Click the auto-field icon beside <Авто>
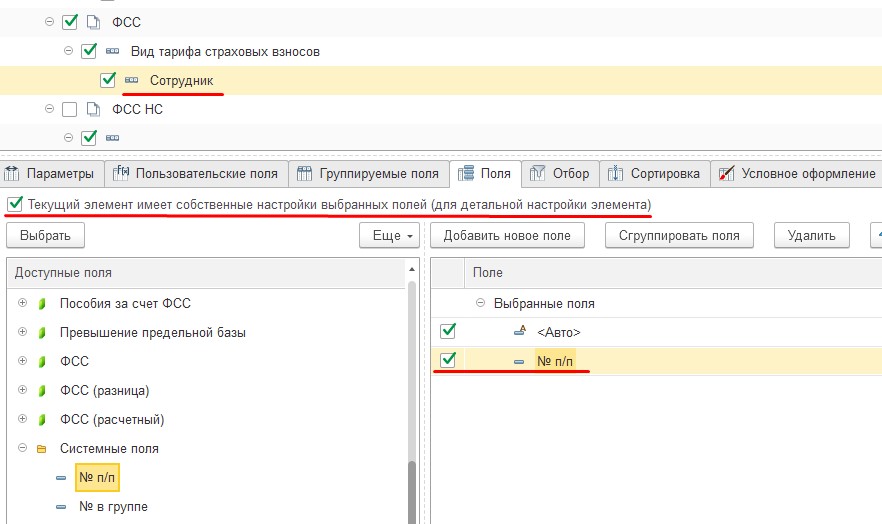Screen dimensions: 882x524 pyautogui.click(x=520, y=331)
